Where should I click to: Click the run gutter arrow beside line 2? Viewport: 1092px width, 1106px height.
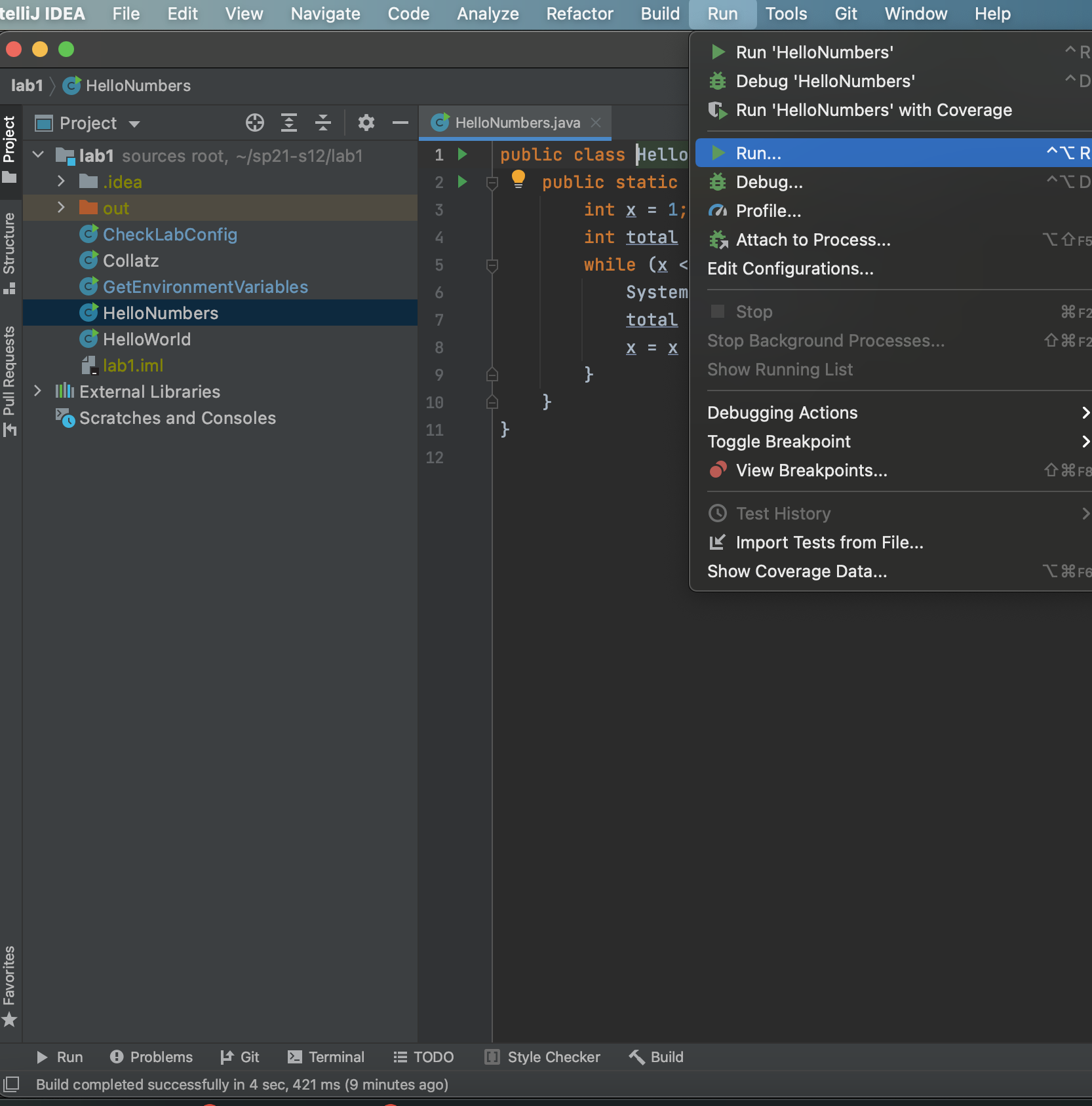coord(462,182)
